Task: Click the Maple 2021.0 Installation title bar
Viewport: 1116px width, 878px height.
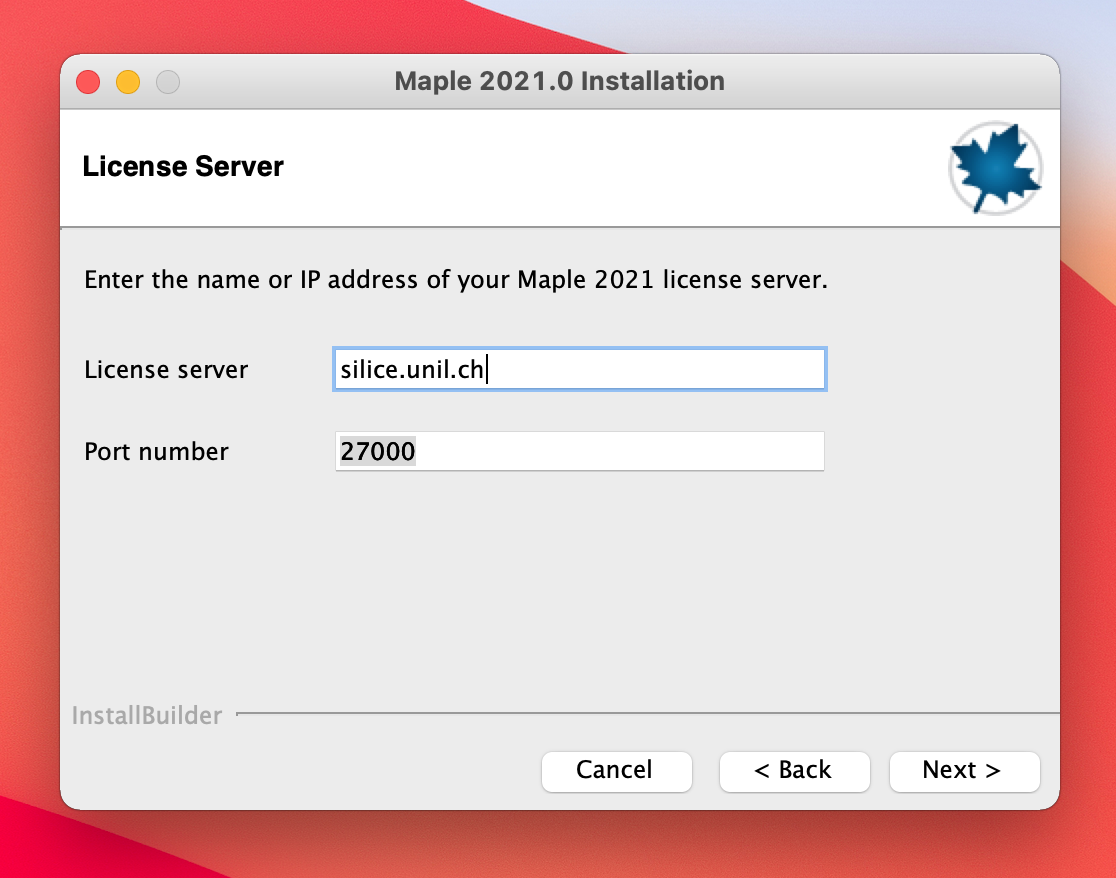Action: point(559,81)
